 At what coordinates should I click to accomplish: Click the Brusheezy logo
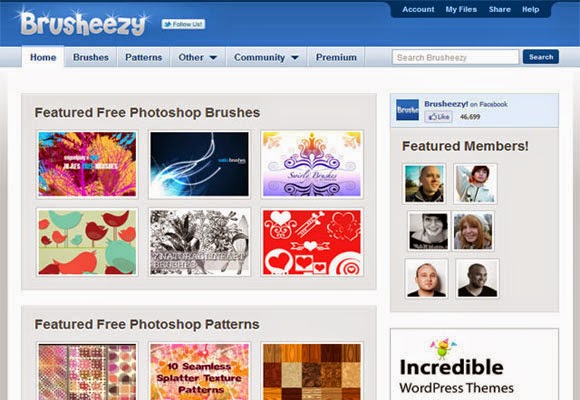(84, 22)
